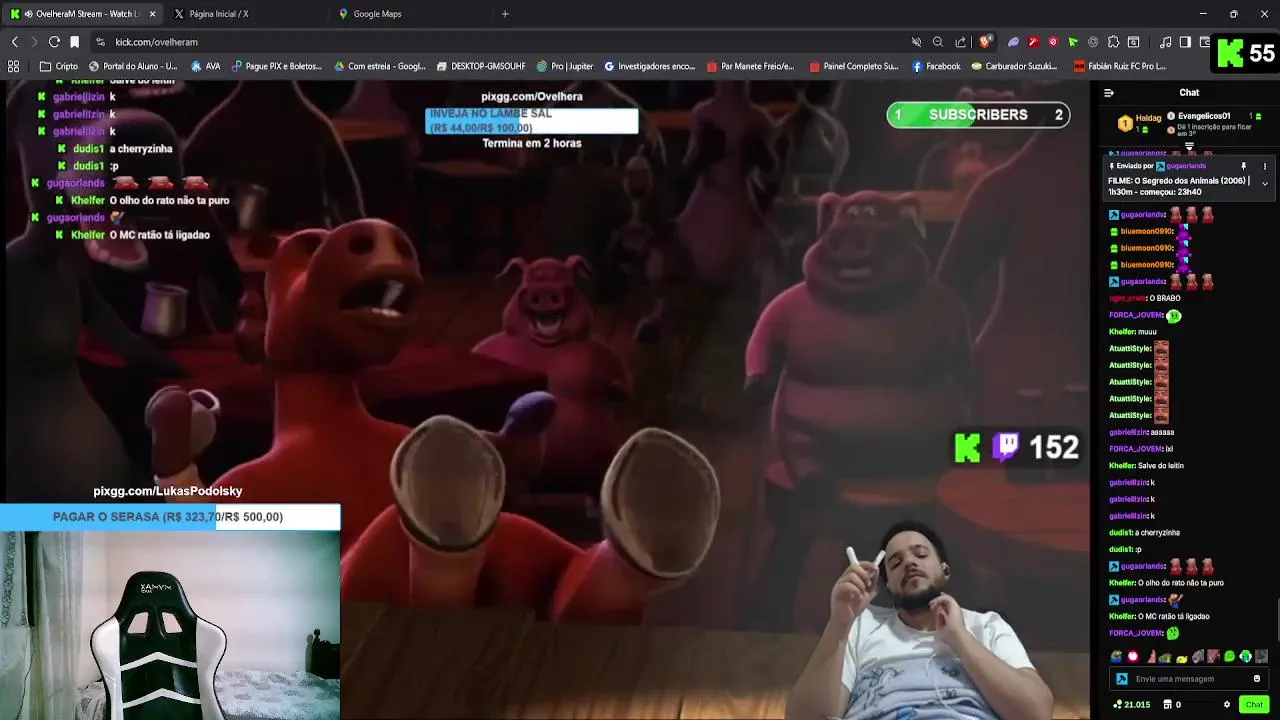The height and width of the screenshot is (720, 1280).
Task: Reload the current page
Action: [x=54, y=42]
